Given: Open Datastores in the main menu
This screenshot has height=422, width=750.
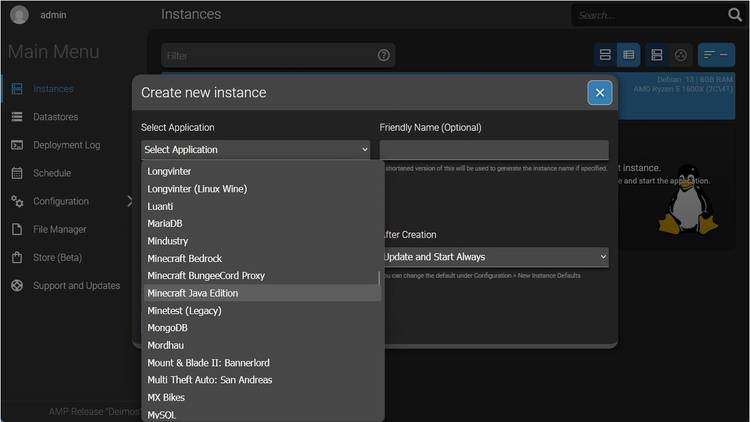Looking at the screenshot, I should pyautogui.click(x=55, y=117).
